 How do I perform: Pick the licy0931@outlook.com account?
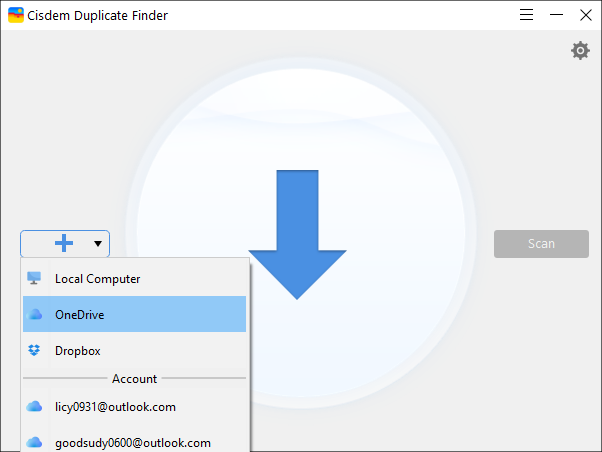[134, 407]
